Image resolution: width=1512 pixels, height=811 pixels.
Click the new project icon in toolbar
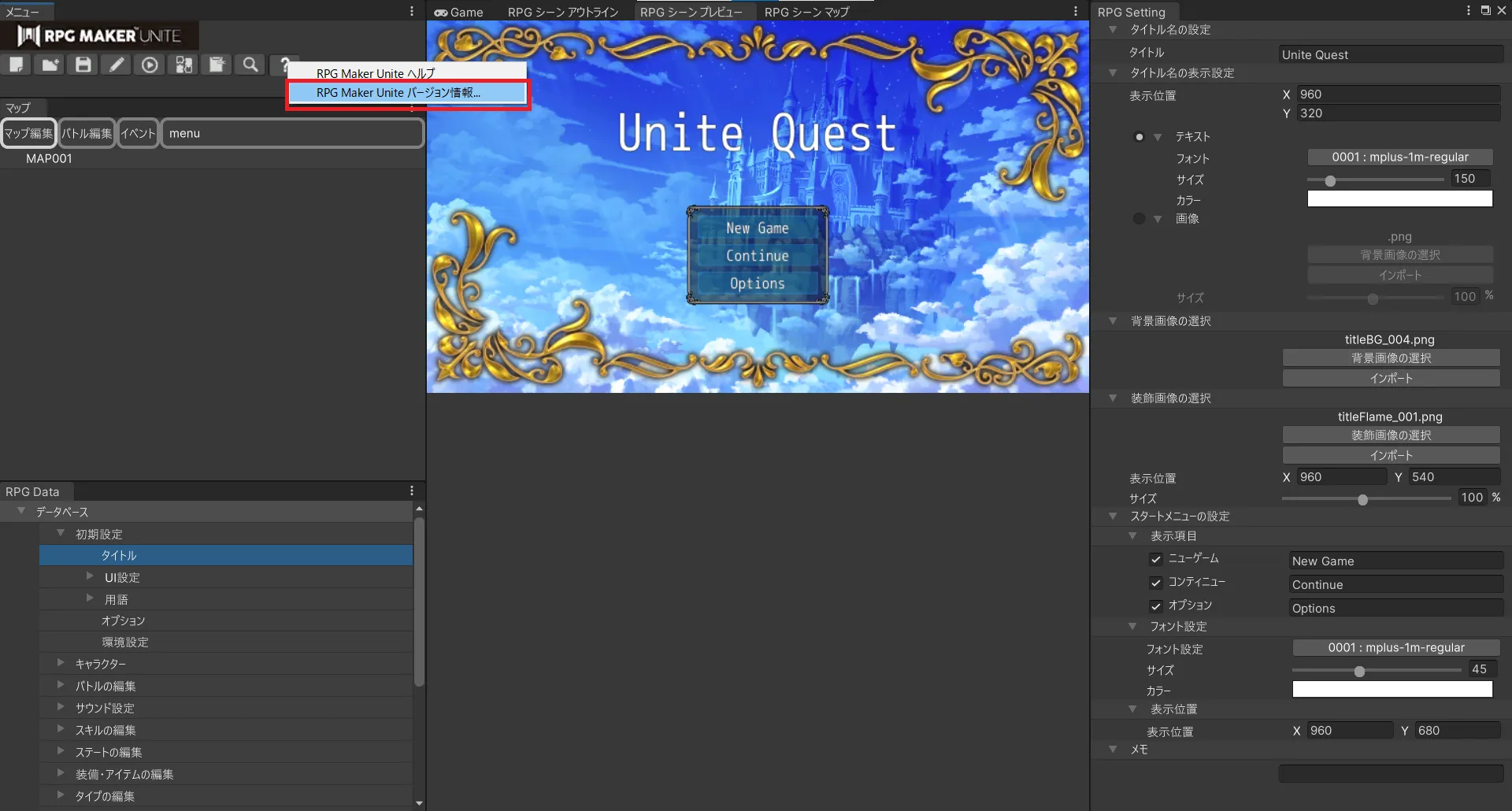coord(17,65)
